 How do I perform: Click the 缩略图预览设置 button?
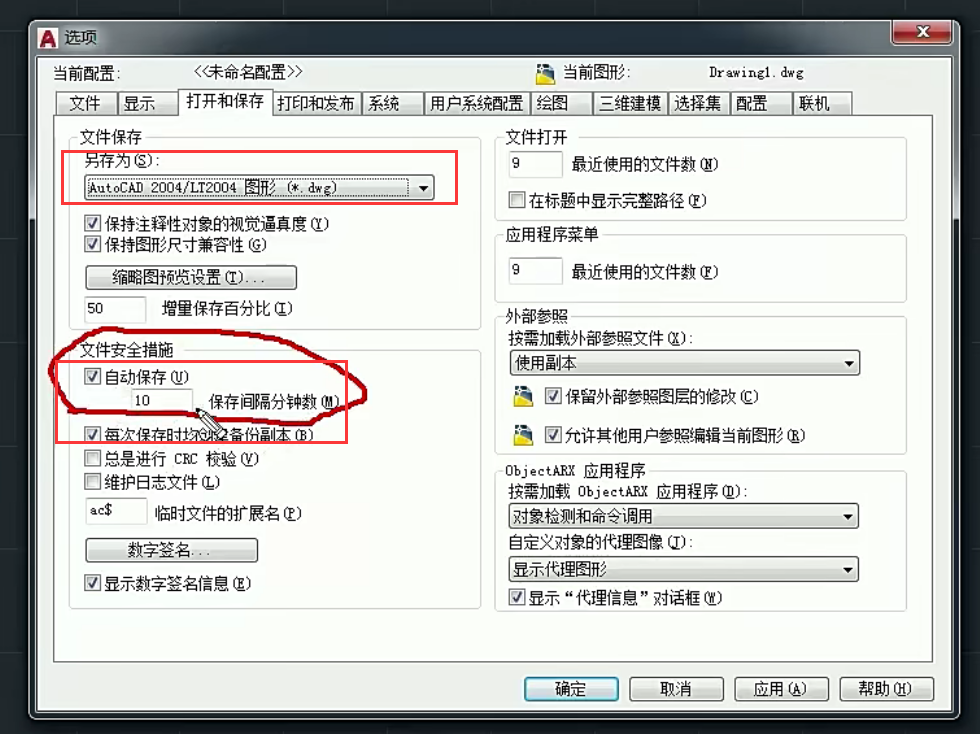pos(191,277)
